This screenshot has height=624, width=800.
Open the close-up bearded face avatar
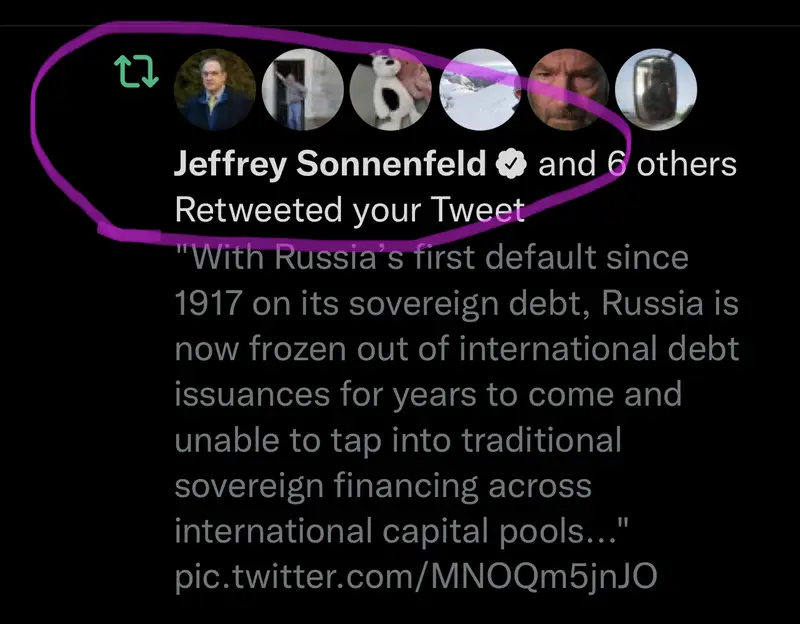coord(567,90)
